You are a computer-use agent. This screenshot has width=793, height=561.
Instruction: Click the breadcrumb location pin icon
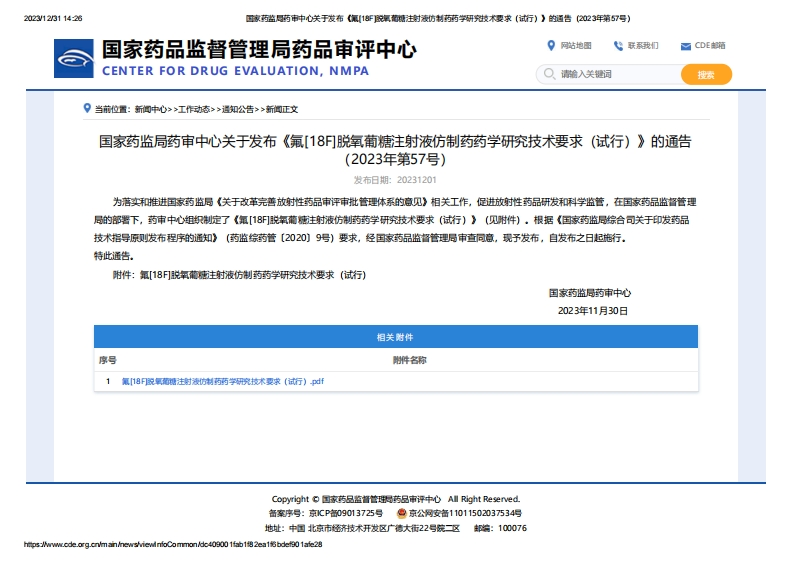click(87, 108)
